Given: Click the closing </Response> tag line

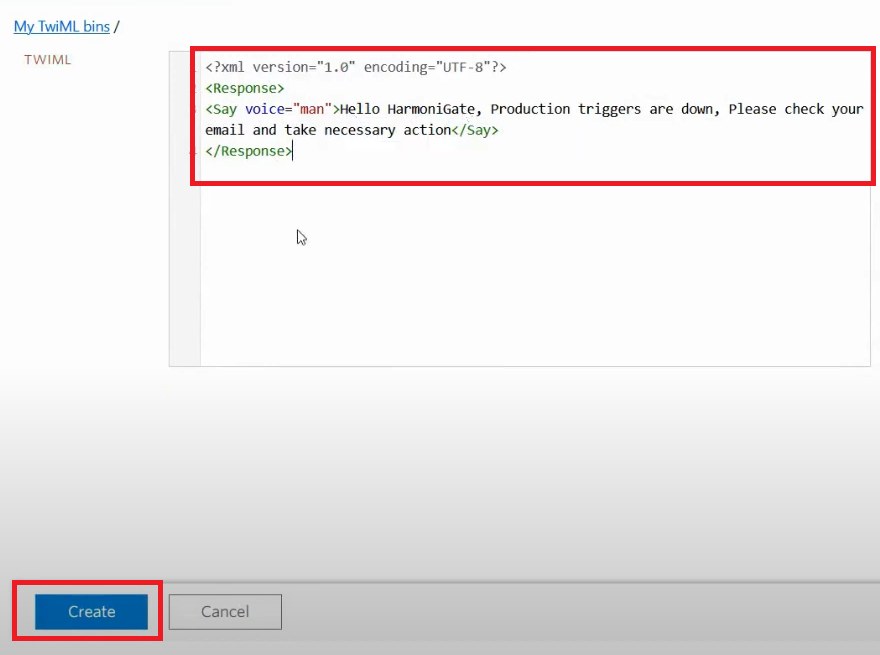Looking at the screenshot, I should [x=249, y=151].
